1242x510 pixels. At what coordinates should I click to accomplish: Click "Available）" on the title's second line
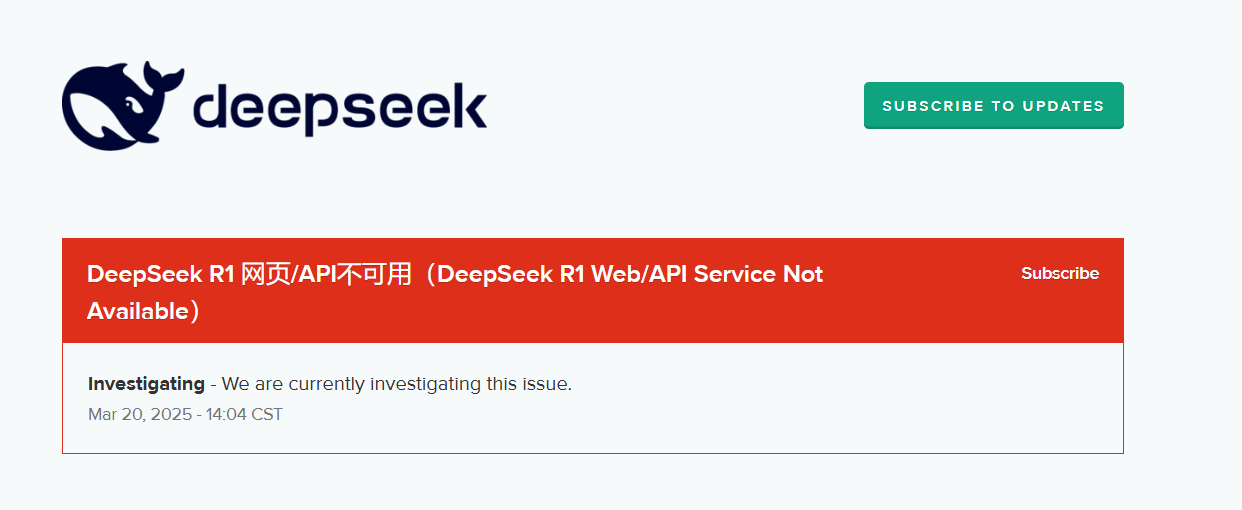(x=144, y=311)
